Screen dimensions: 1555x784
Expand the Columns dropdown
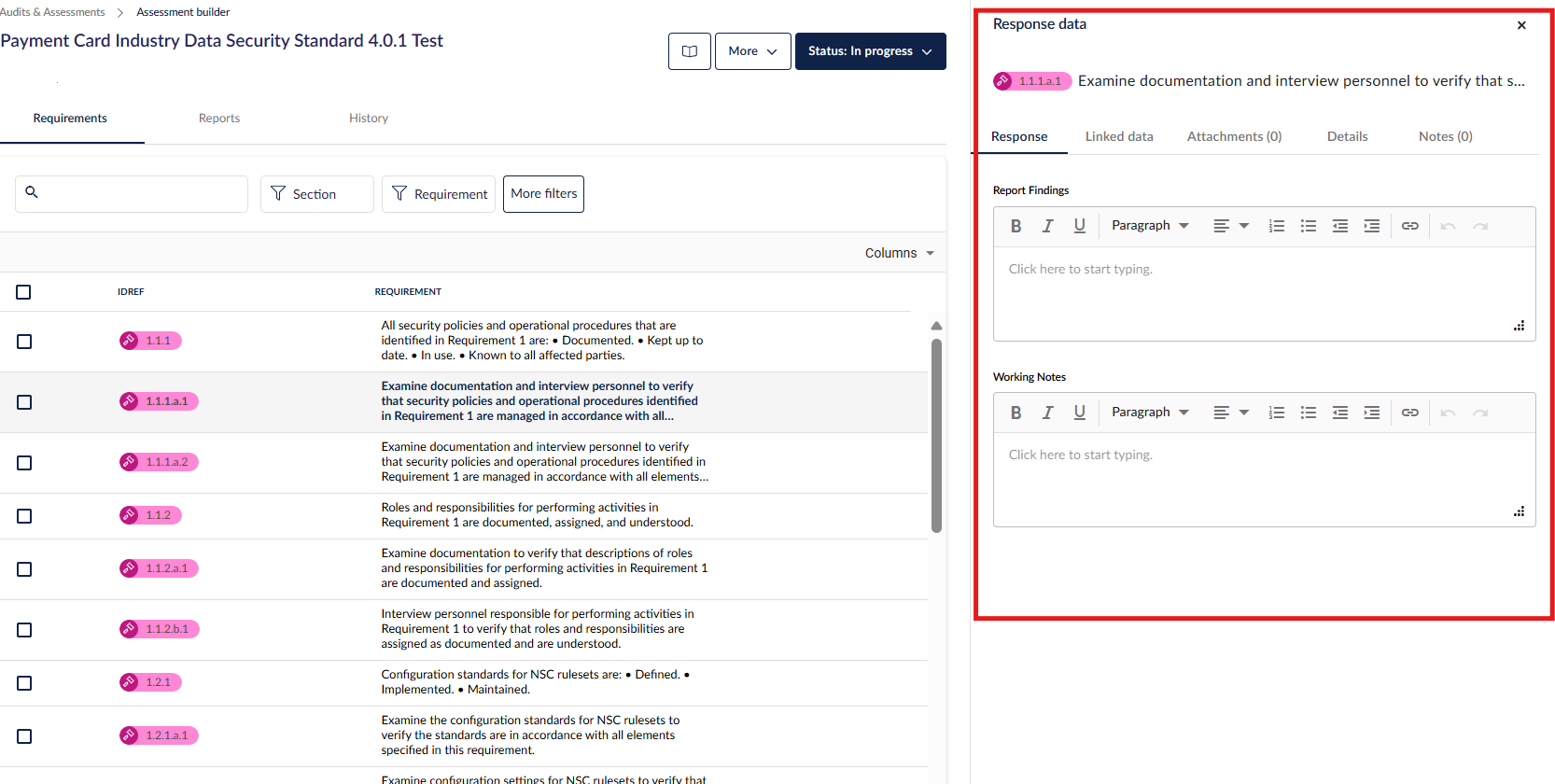click(899, 253)
